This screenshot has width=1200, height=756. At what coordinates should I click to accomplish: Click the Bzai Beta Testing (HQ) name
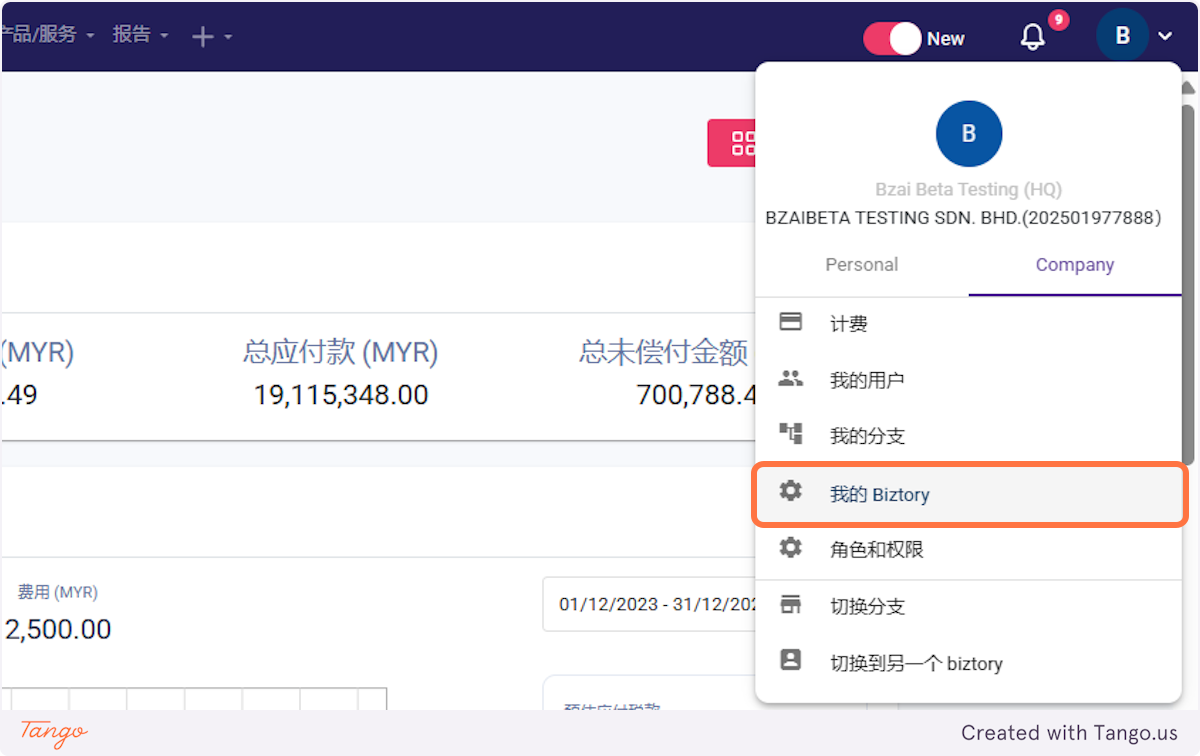tap(968, 189)
